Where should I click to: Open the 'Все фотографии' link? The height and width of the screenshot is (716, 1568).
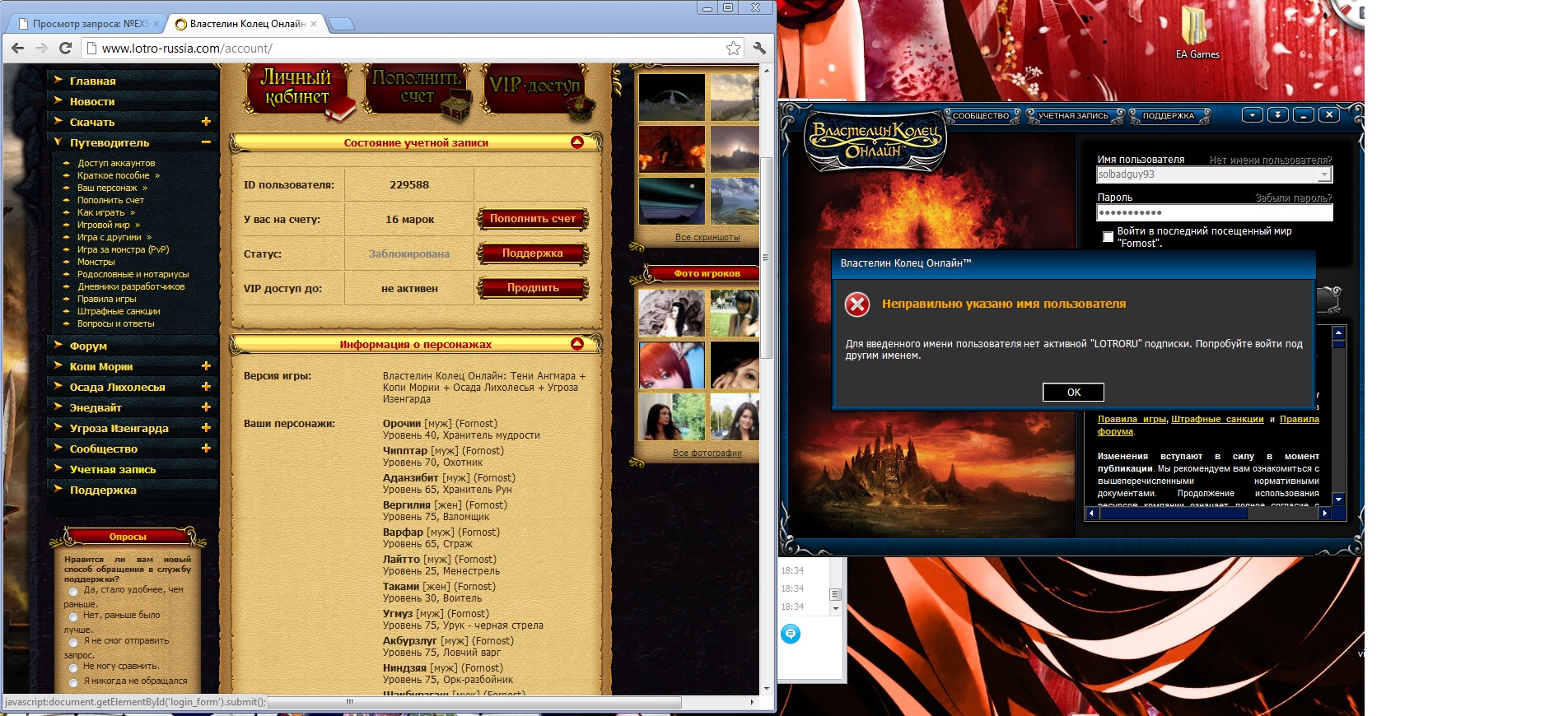(x=707, y=453)
